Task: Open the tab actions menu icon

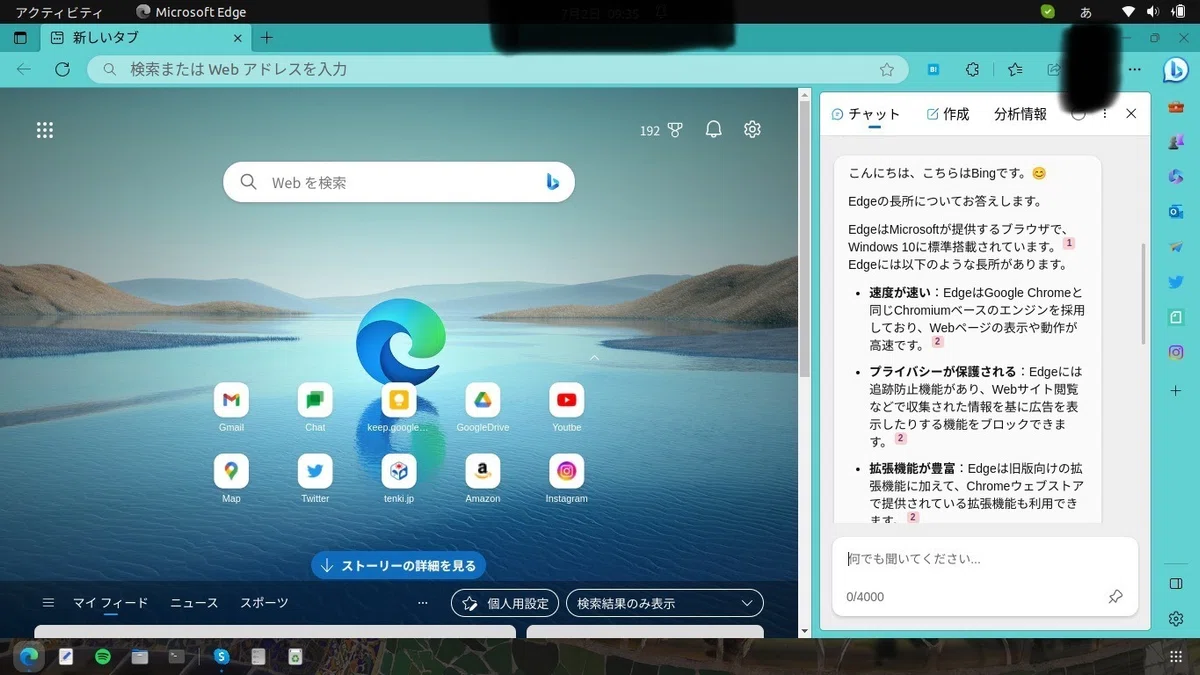Action: [x=20, y=38]
